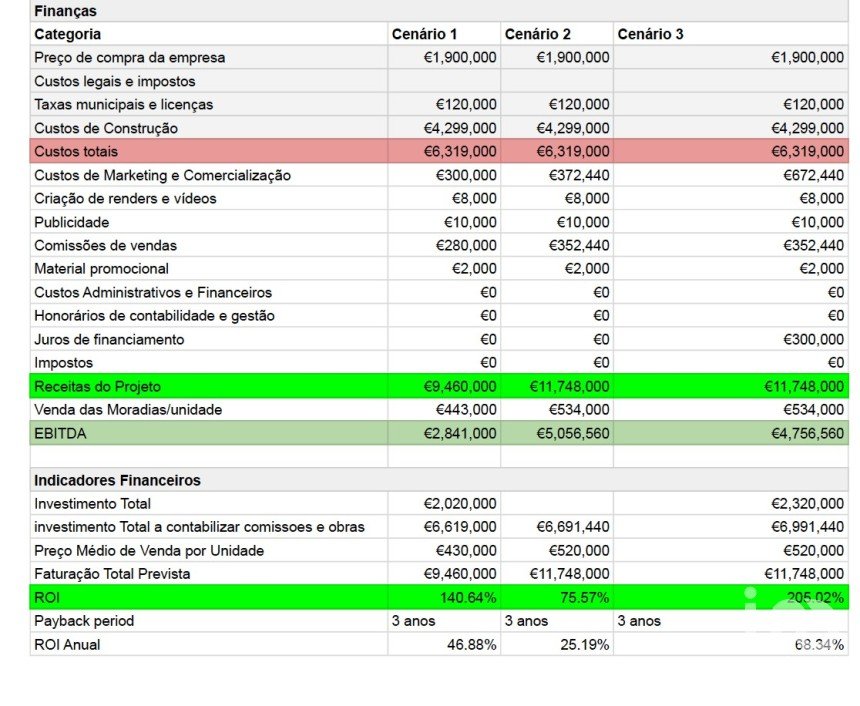Click the 'Cenário 2' column header
The width and height of the screenshot is (860, 706).
click(x=538, y=34)
